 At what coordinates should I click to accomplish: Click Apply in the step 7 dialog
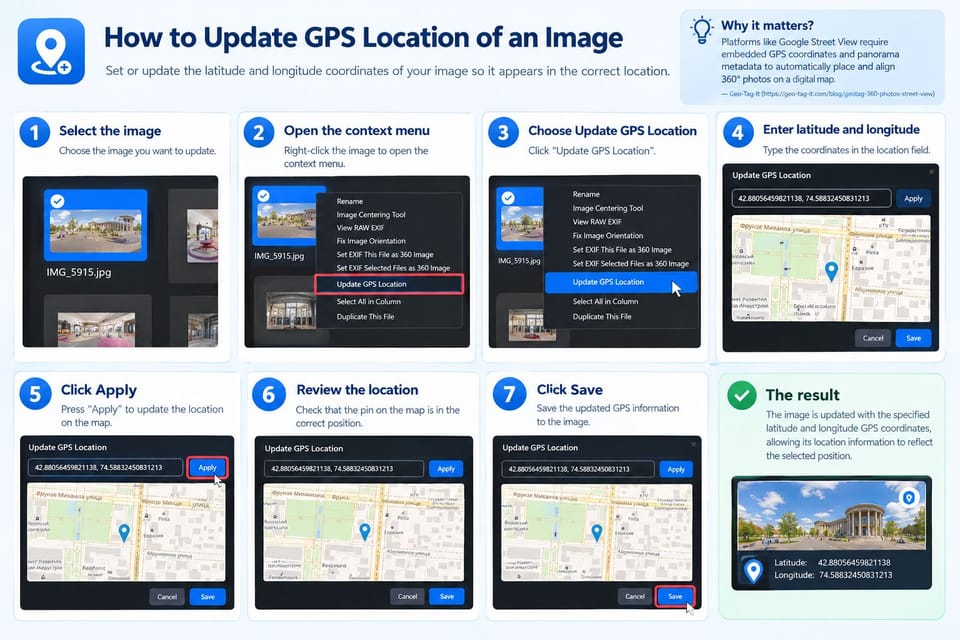coord(676,469)
